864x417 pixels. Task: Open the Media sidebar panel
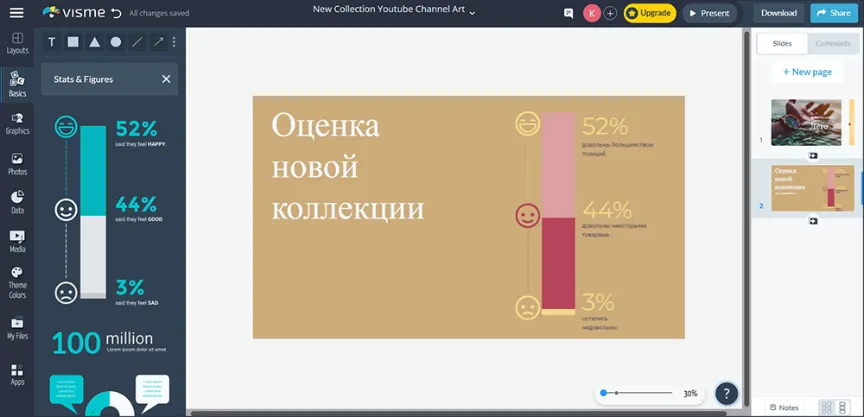point(17,241)
